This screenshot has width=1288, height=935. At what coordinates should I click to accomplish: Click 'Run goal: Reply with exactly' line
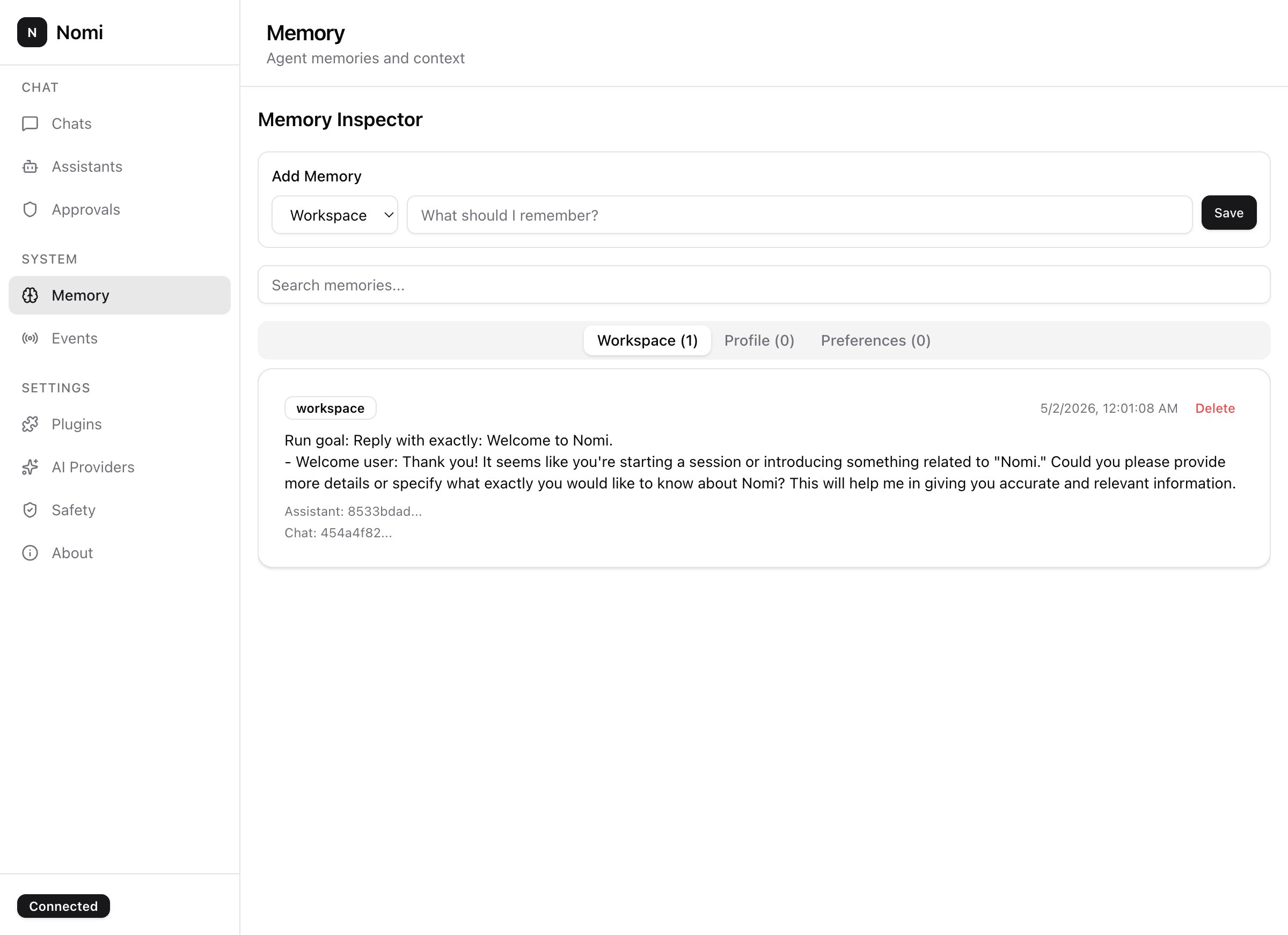tap(449, 440)
